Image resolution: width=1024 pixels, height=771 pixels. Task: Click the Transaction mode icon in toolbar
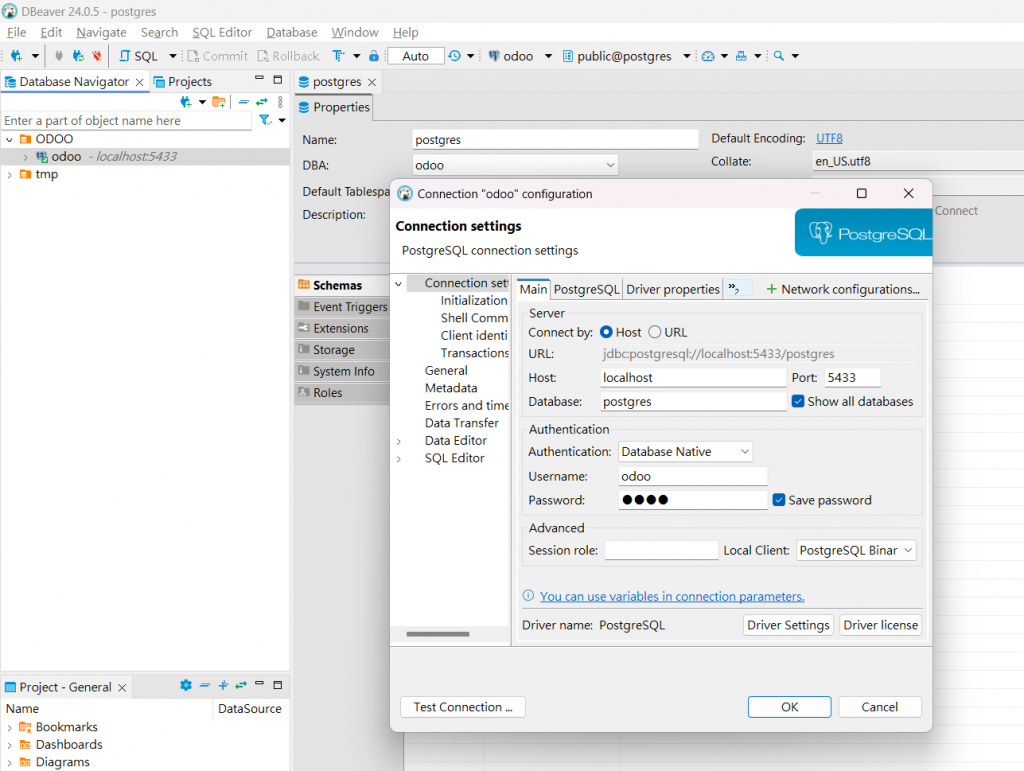pyautogui.click(x=338, y=56)
